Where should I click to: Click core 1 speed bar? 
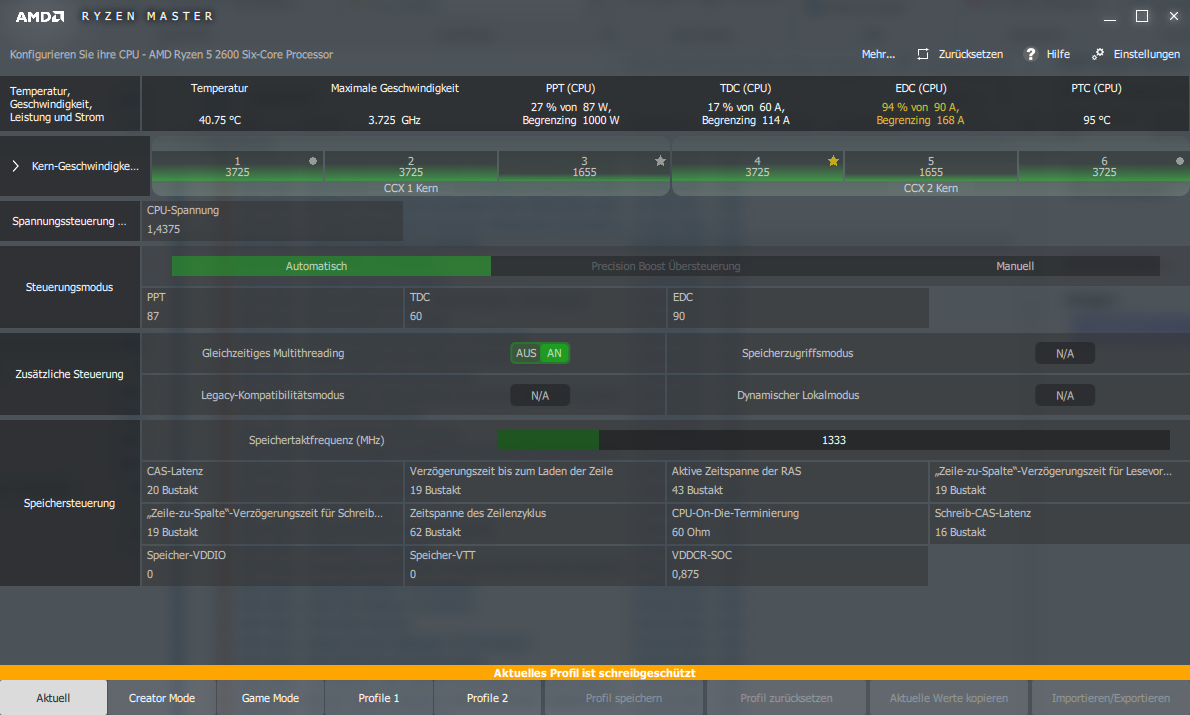pyautogui.click(x=238, y=166)
